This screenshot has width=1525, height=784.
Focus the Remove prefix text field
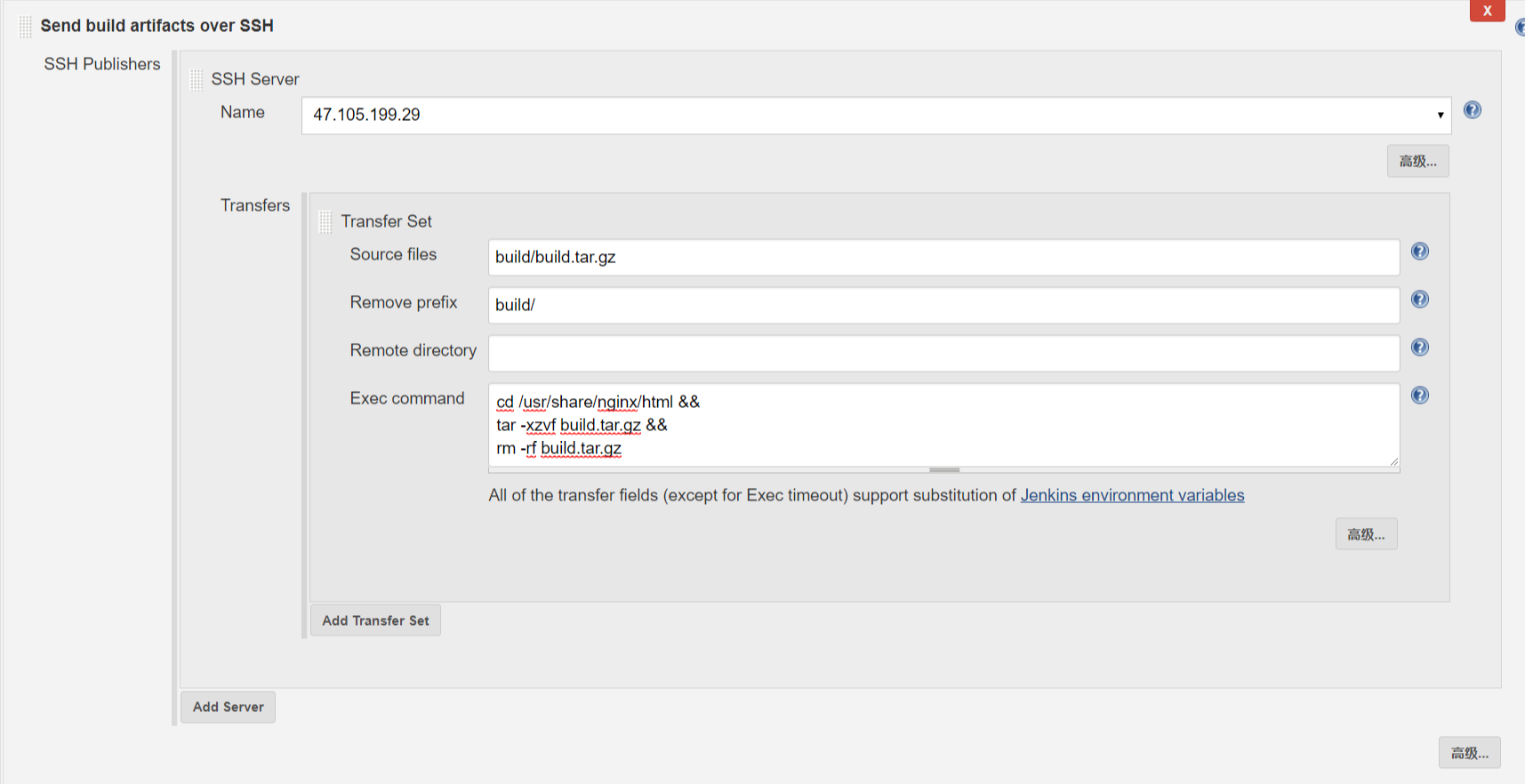[943, 305]
